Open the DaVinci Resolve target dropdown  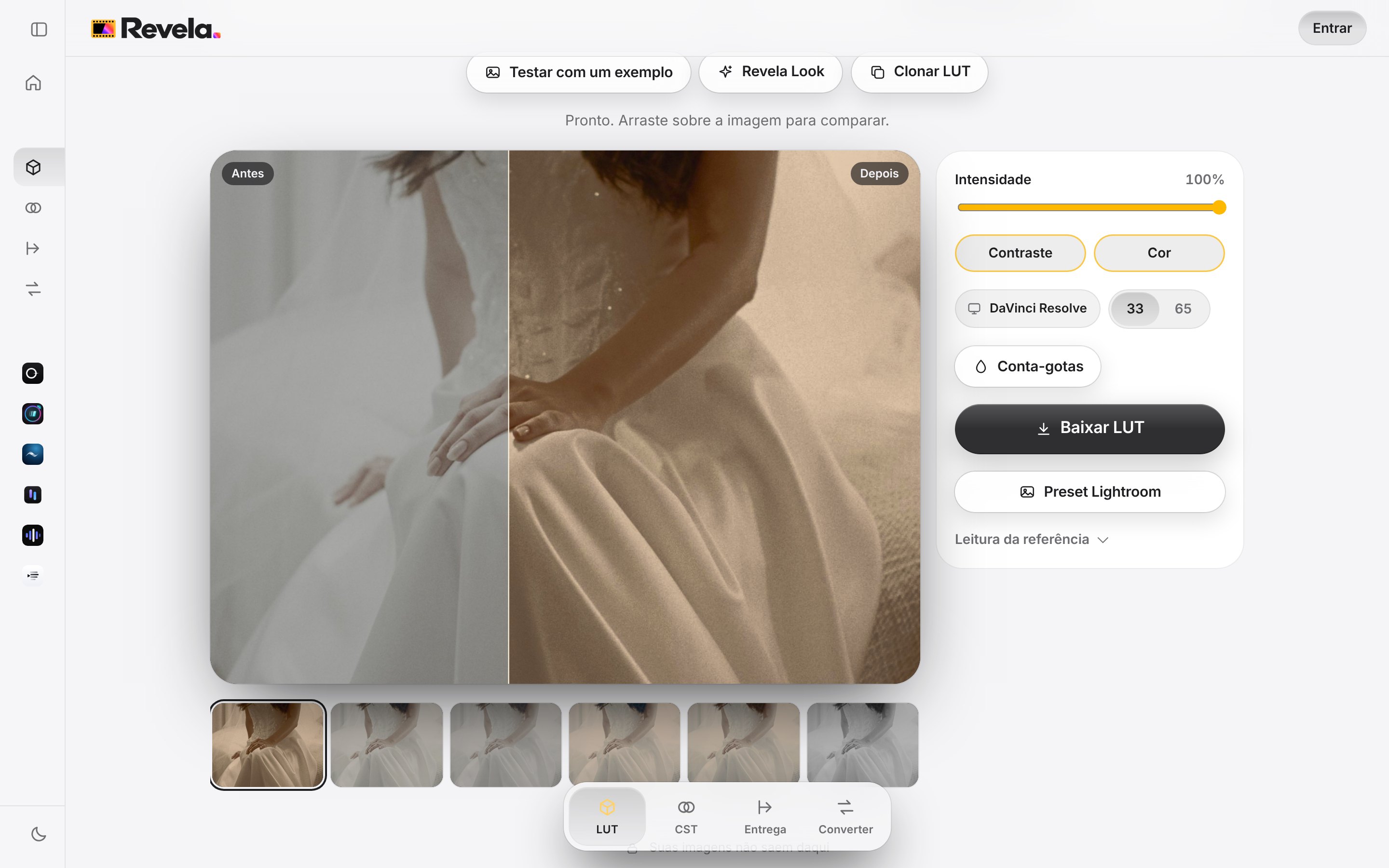[1027, 309]
